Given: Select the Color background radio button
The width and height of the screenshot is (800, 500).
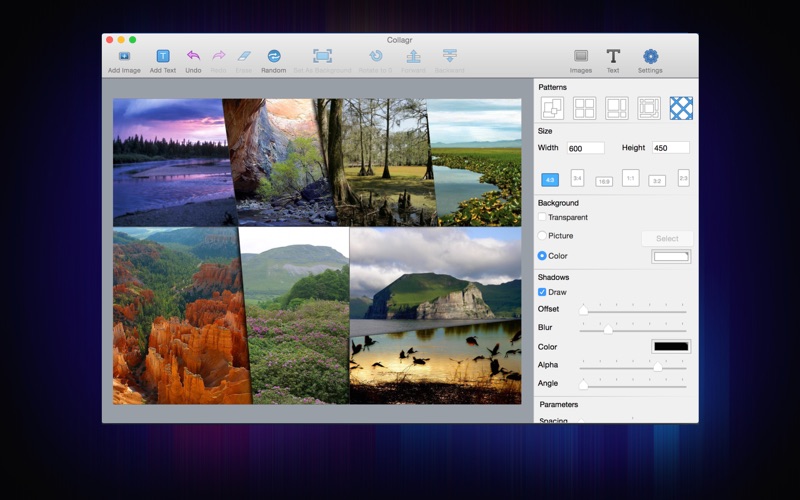Looking at the screenshot, I should point(542,256).
